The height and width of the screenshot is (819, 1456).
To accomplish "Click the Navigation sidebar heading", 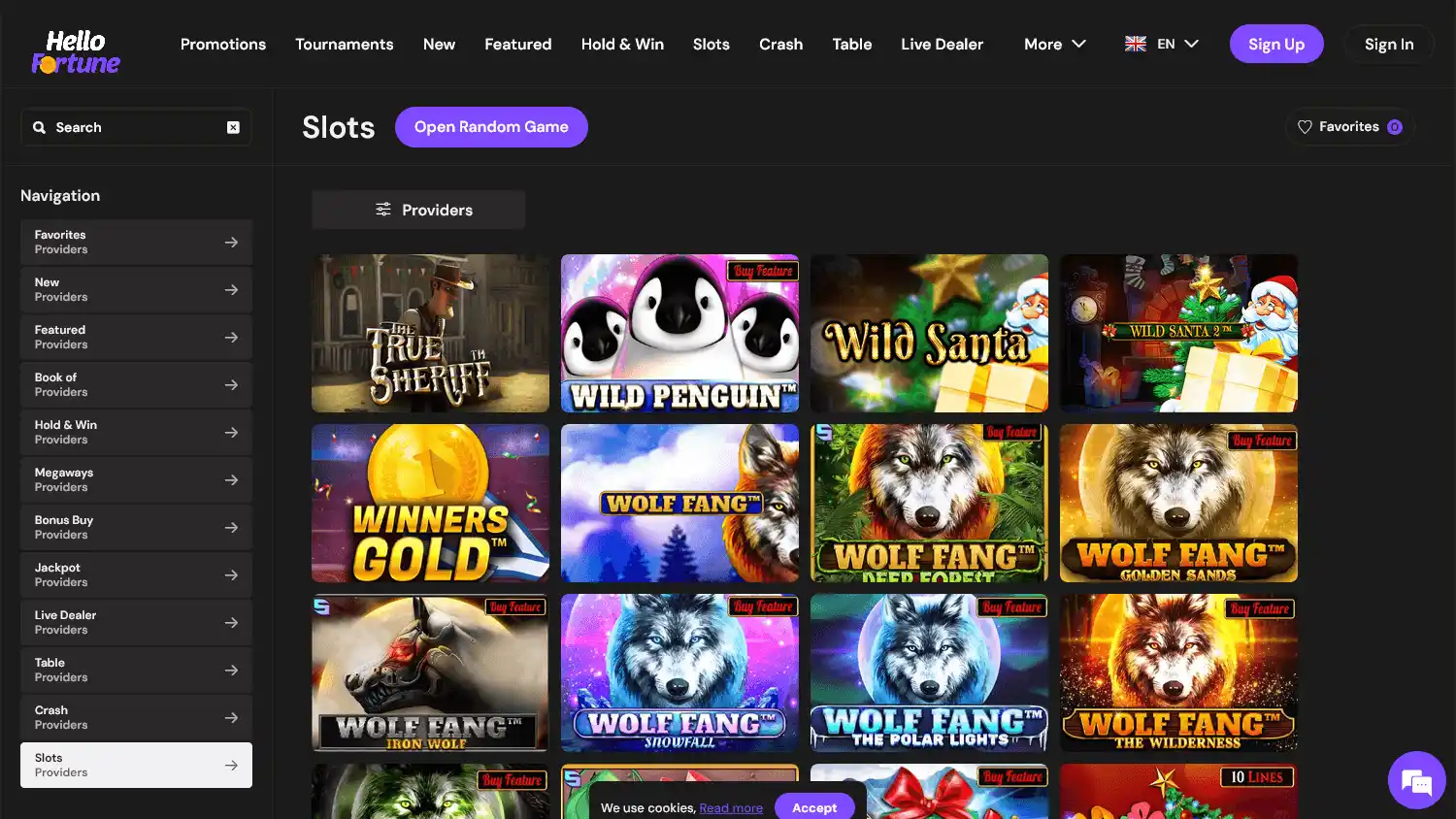I will coord(60,196).
